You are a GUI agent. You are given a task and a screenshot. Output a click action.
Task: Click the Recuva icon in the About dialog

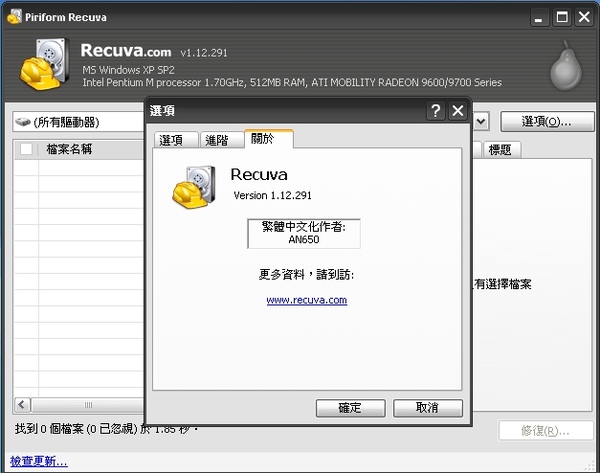(x=194, y=187)
